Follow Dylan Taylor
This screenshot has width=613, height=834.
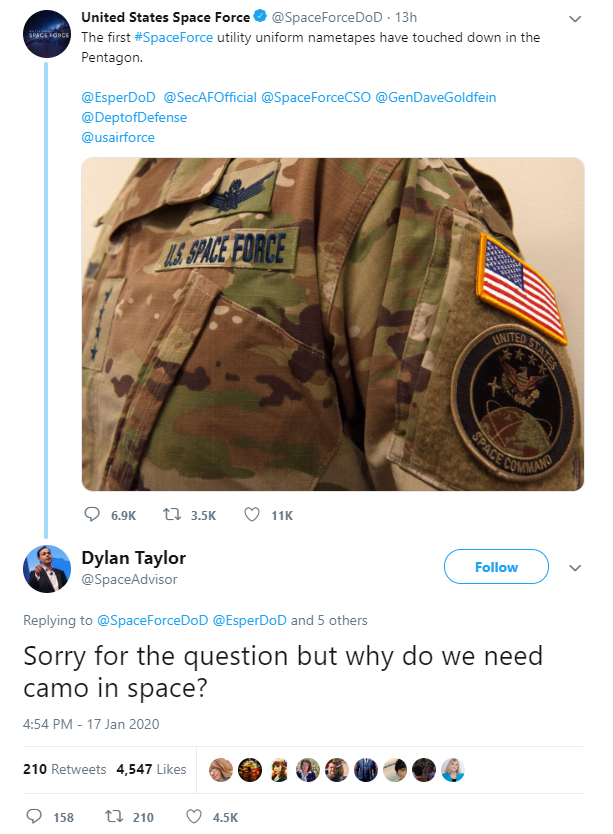click(496, 567)
